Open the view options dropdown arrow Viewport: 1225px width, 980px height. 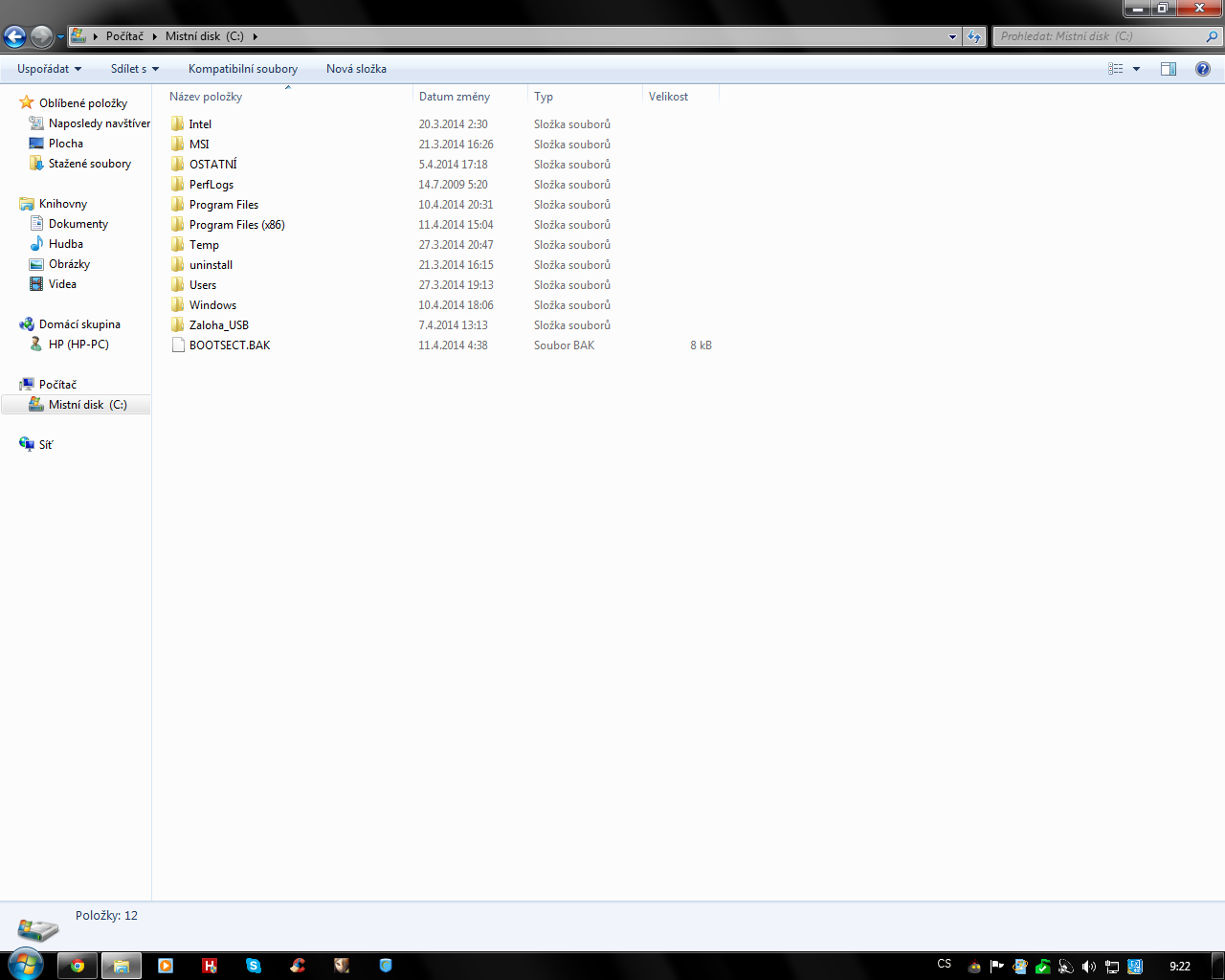(1137, 69)
